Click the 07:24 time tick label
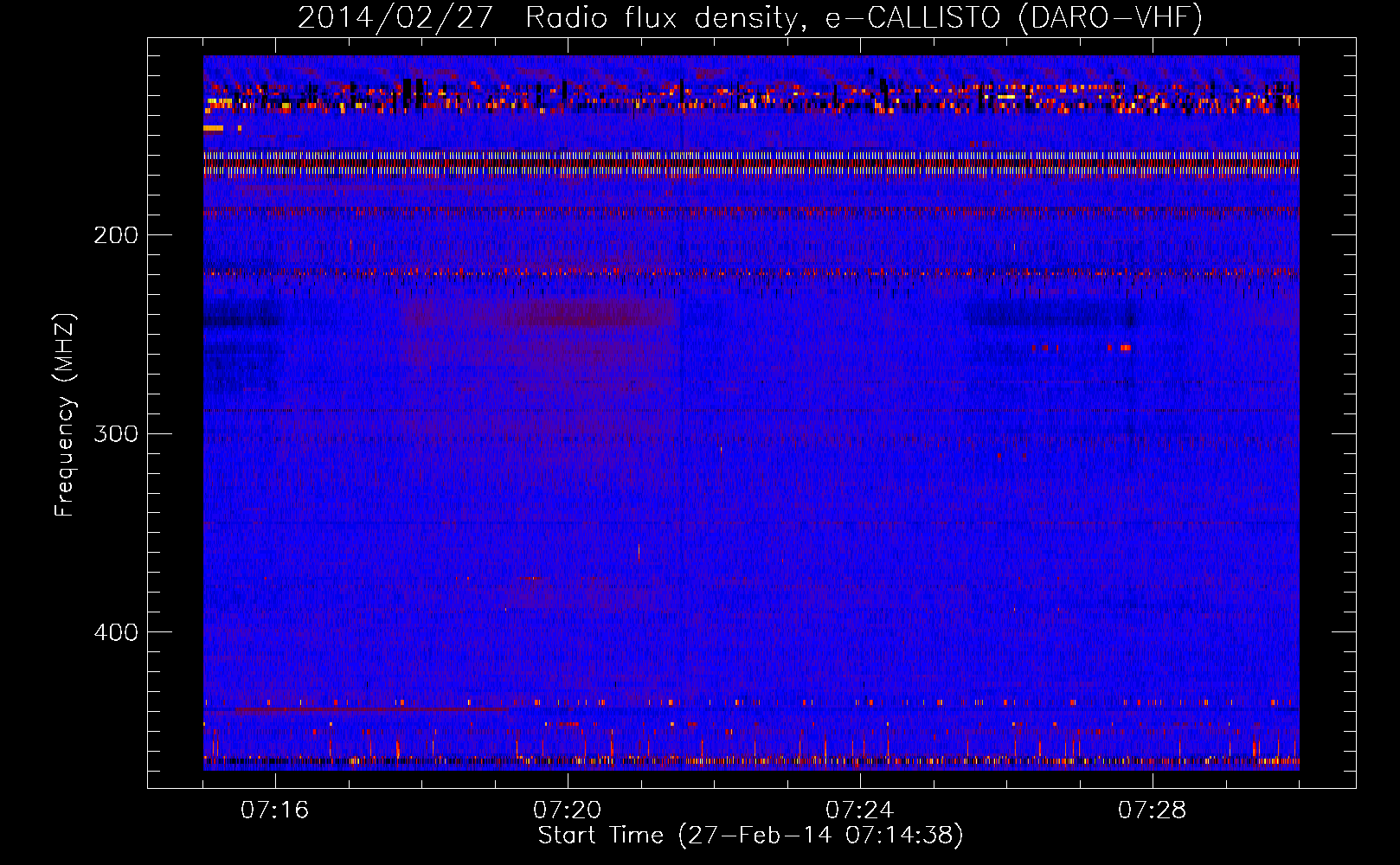 859,811
